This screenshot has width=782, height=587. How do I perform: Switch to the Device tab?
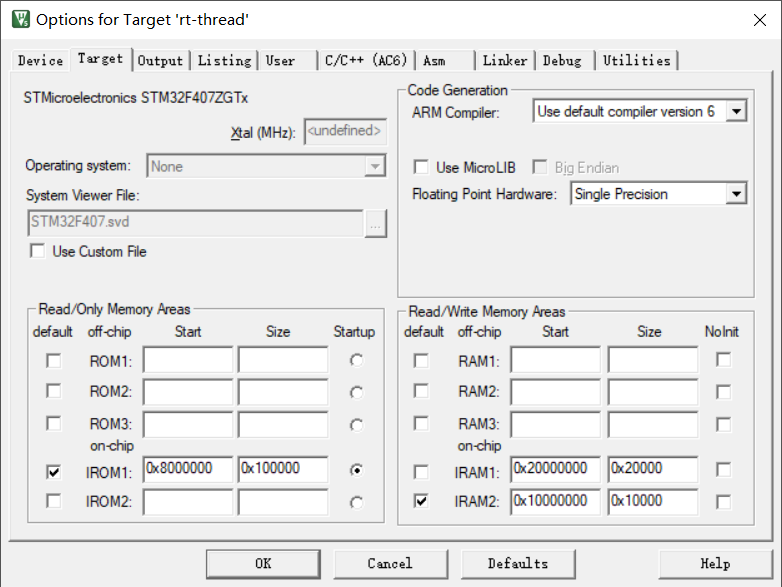(40, 61)
